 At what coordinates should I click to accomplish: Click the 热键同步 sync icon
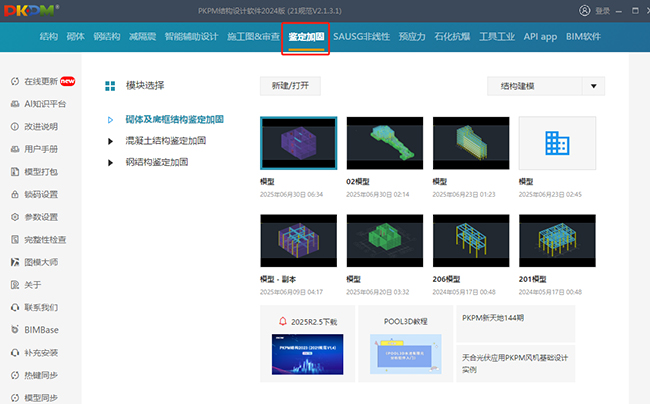pyautogui.click(x=15, y=375)
